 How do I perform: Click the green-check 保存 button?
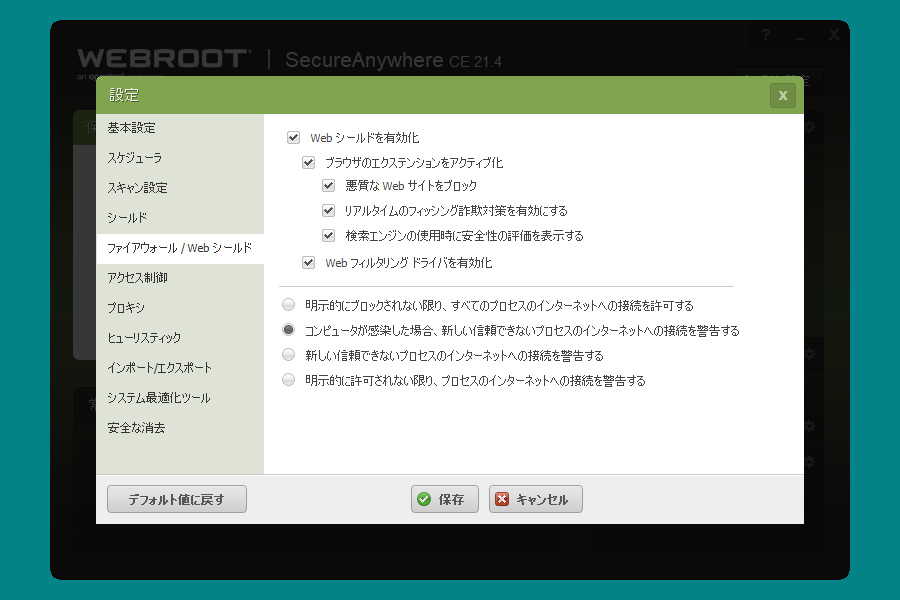point(444,499)
